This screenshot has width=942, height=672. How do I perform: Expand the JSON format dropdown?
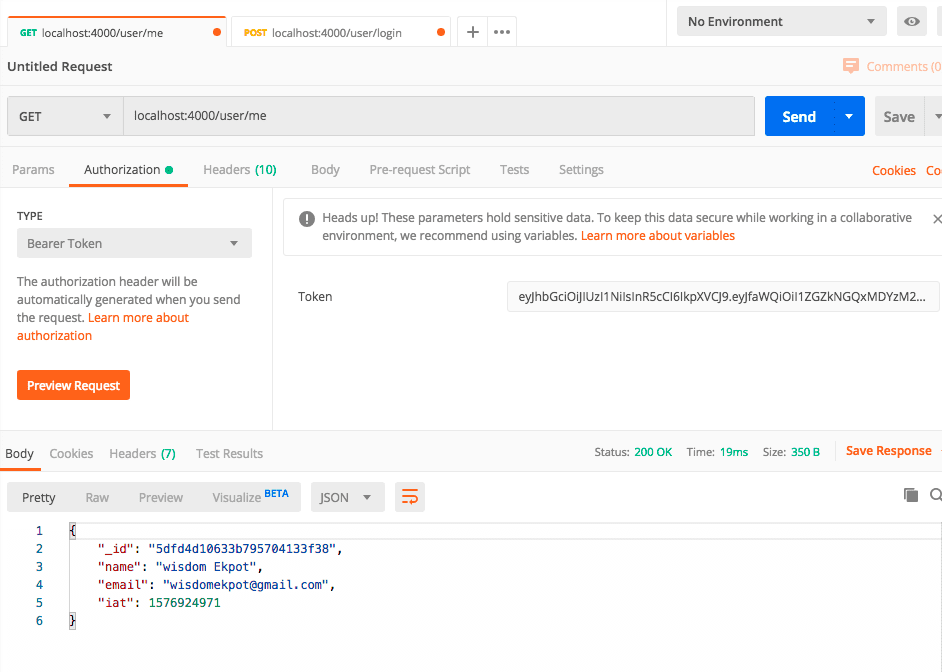(x=347, y=497)
